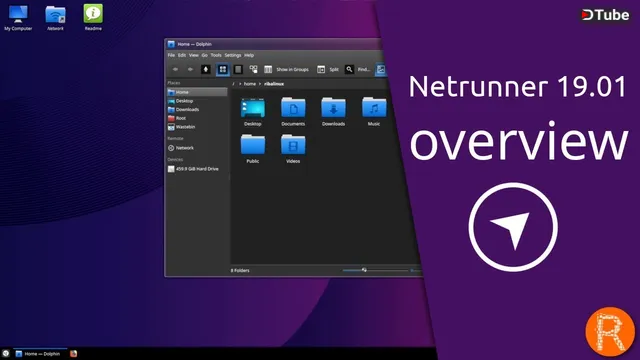
Task: Launch Firefox from the taskbar
Action: (x=73, y=353)
